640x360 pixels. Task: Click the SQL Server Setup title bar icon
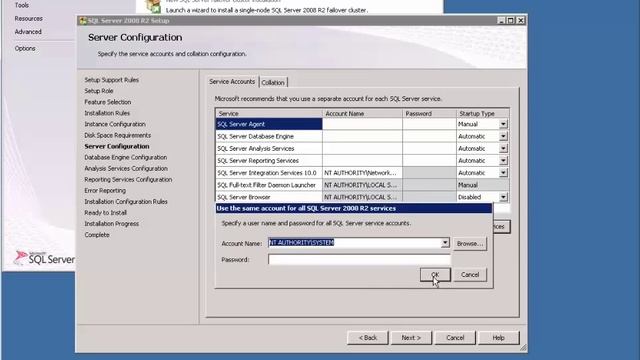(83, 20)
